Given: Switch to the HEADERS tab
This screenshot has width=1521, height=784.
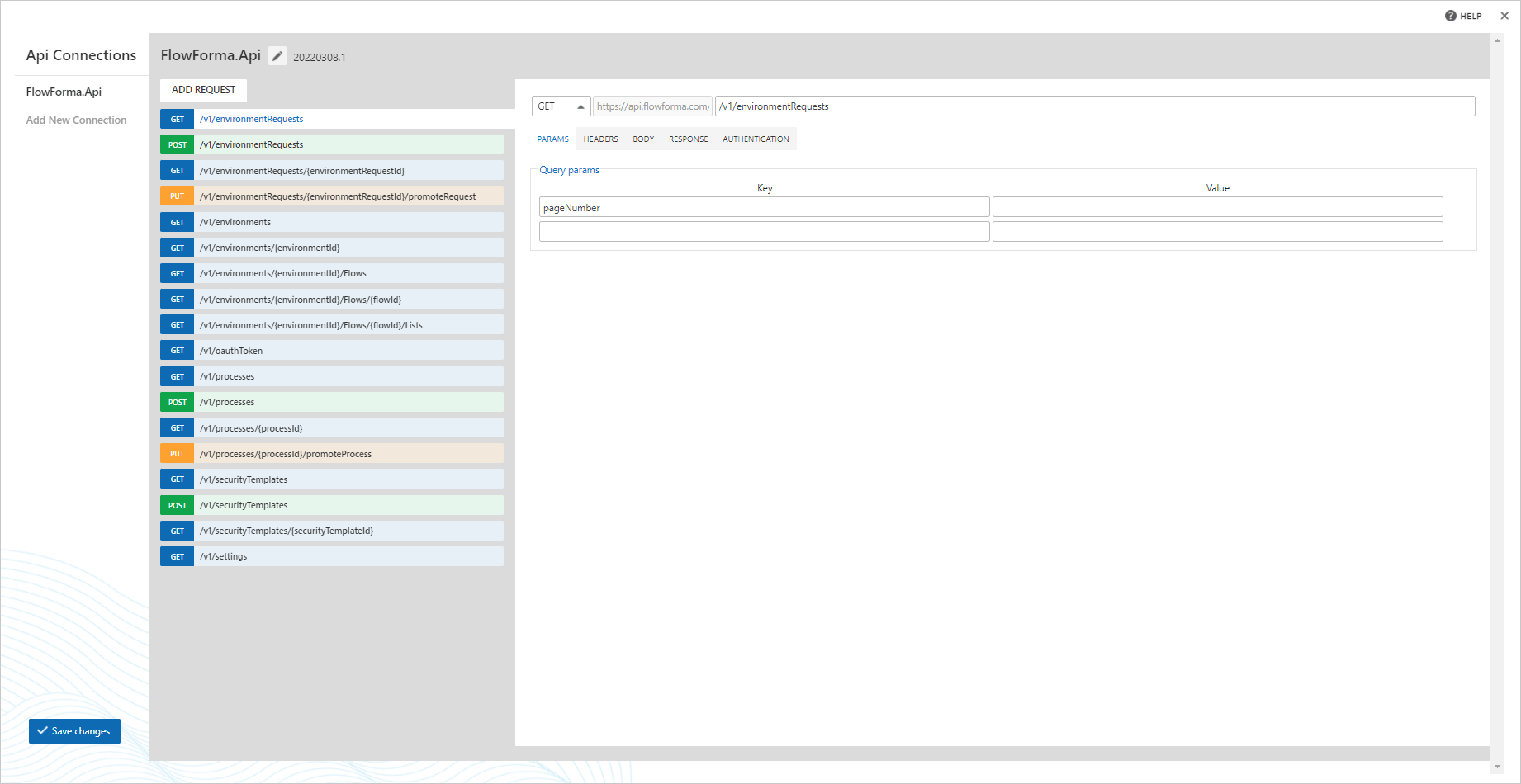Looking at the screenshot, I should [600, 139].
